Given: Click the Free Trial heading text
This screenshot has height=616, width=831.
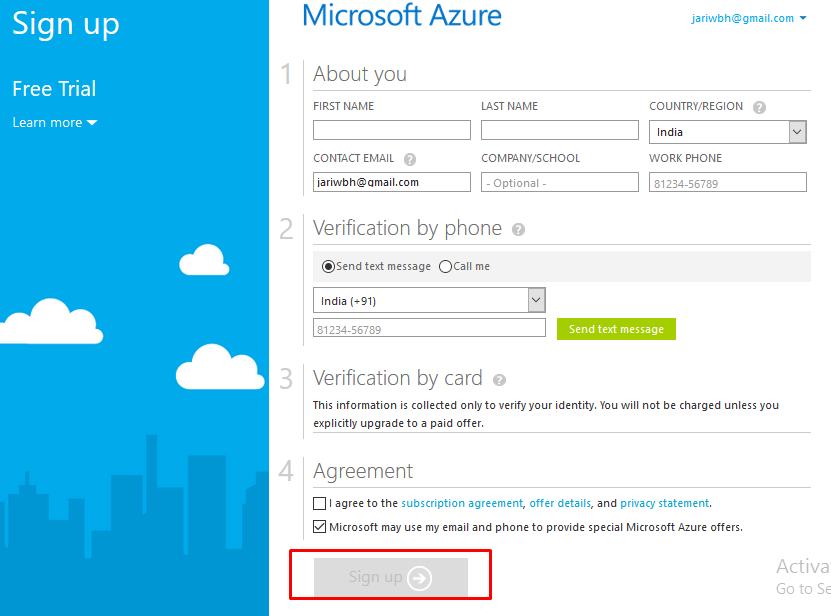Looking at the screenshot, I should 54,89.
